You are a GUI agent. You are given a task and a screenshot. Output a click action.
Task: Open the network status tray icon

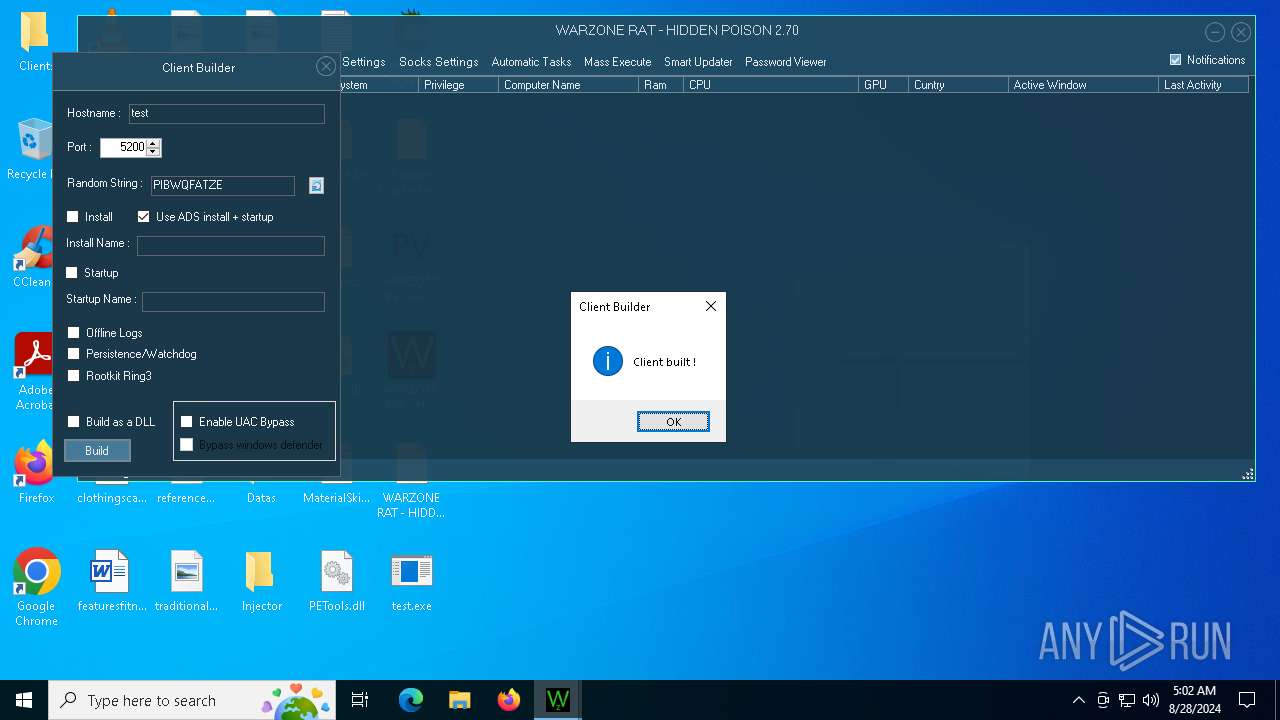tap(1127, 700)
